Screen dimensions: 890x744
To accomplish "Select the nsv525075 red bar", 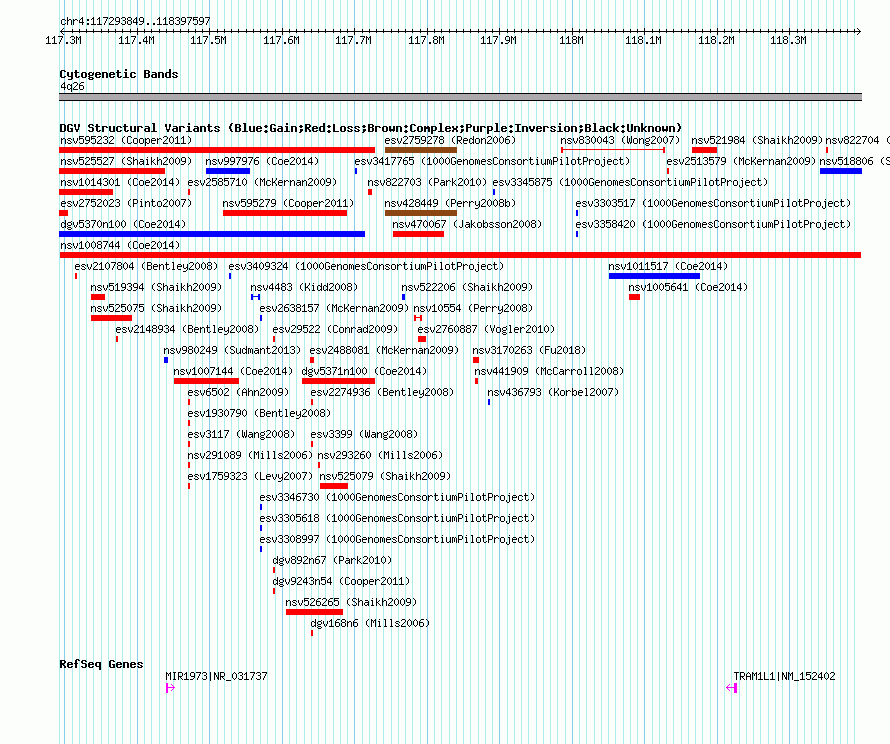I will (111, 318).
